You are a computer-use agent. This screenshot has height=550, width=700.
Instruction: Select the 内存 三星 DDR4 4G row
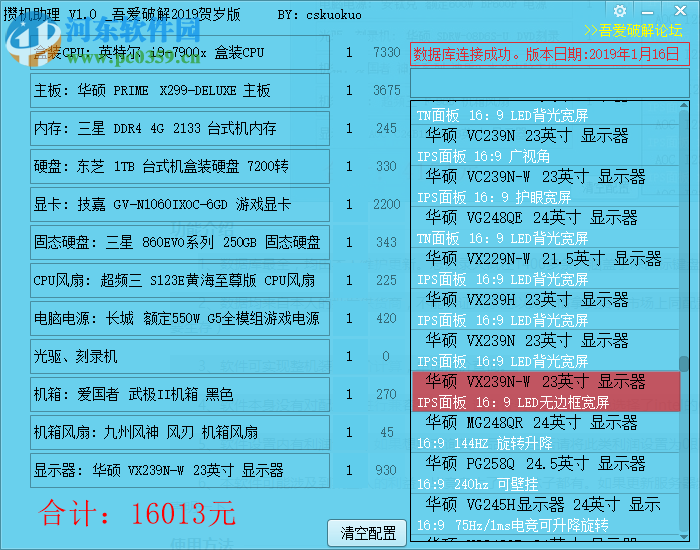(180, 129)
